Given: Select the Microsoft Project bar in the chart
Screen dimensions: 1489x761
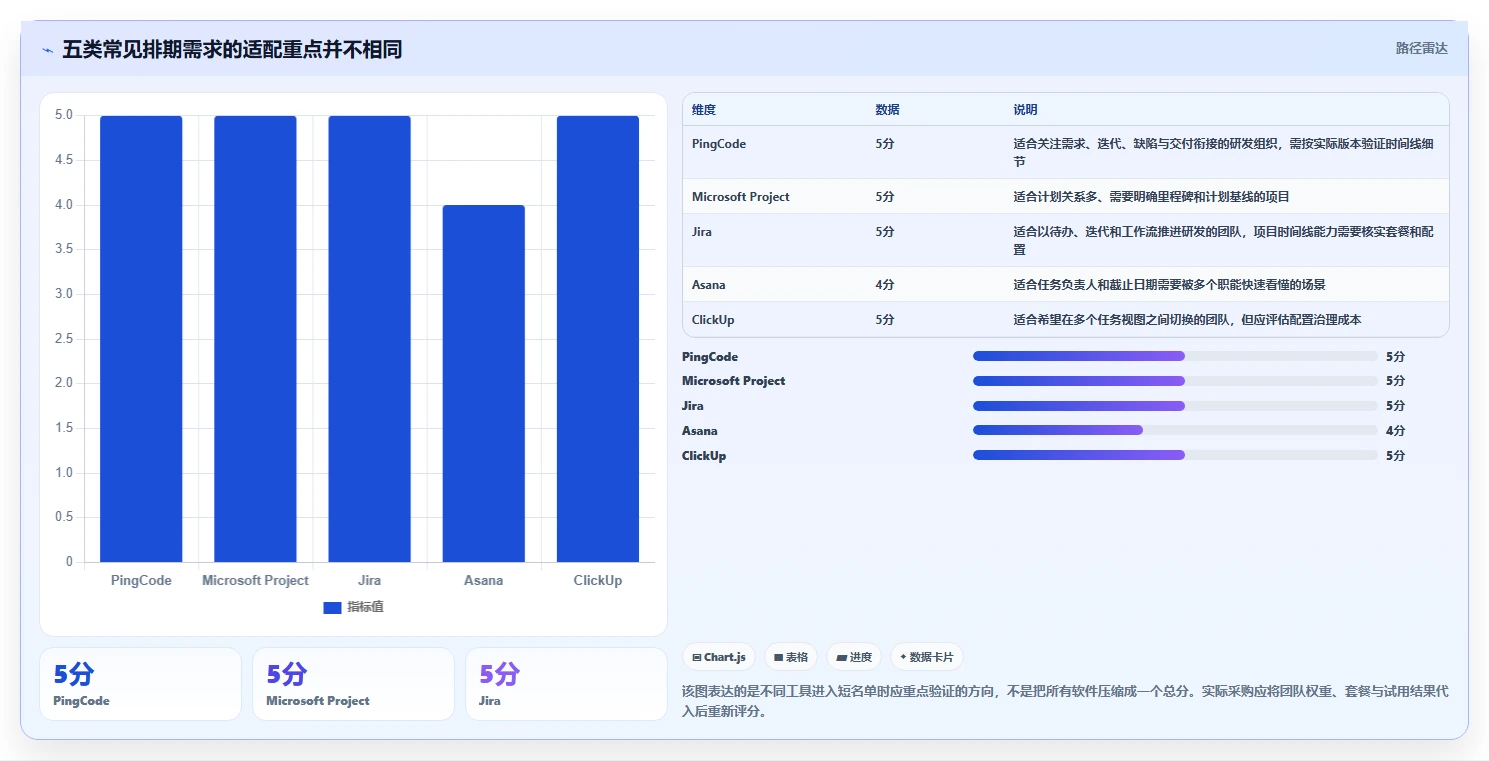Looking at the screenshot, I should (x=255, y=339).
